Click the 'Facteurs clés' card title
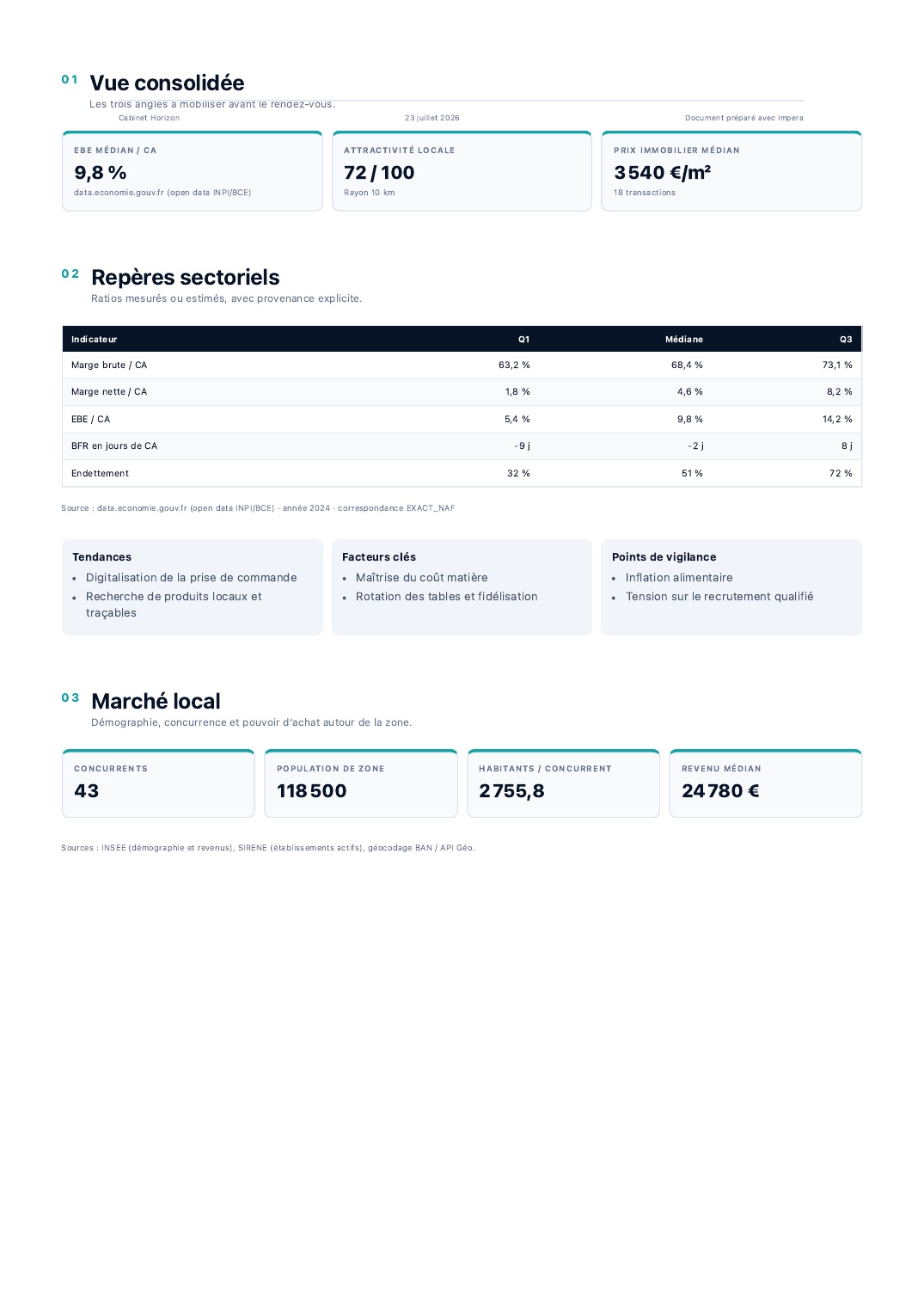 point(378,557)
